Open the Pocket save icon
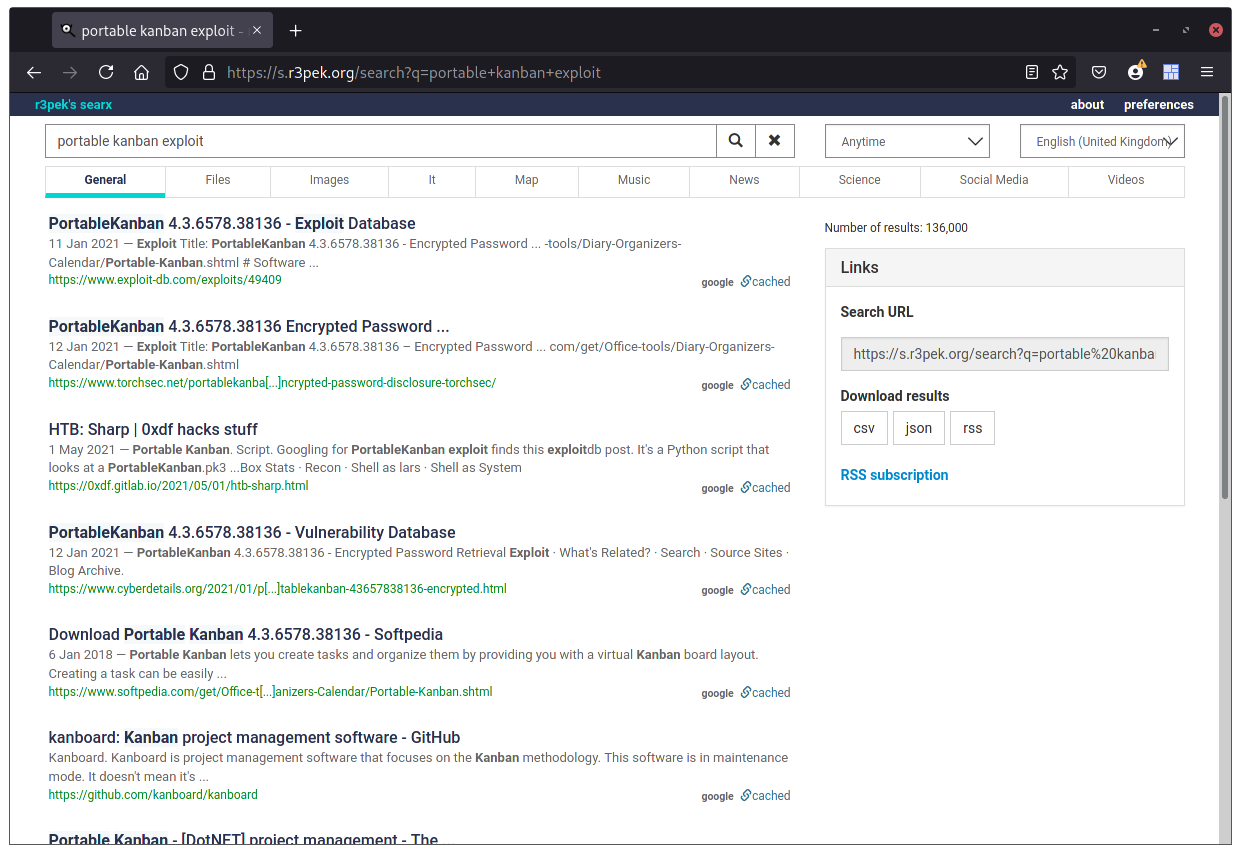This screenshot has width=1241, height=854. tap(1098, 72)
